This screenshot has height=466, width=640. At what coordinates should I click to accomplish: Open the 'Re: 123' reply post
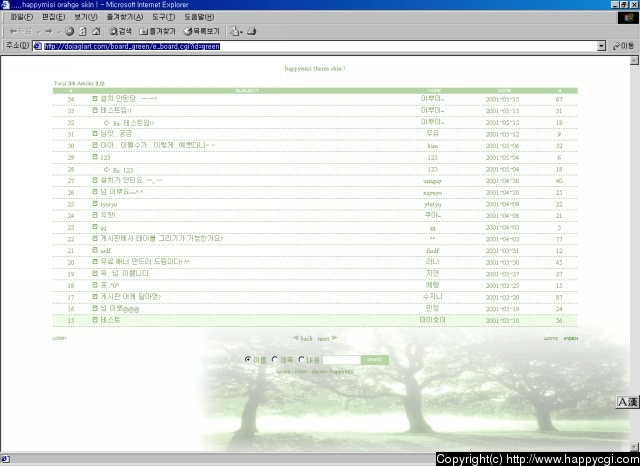123,170
